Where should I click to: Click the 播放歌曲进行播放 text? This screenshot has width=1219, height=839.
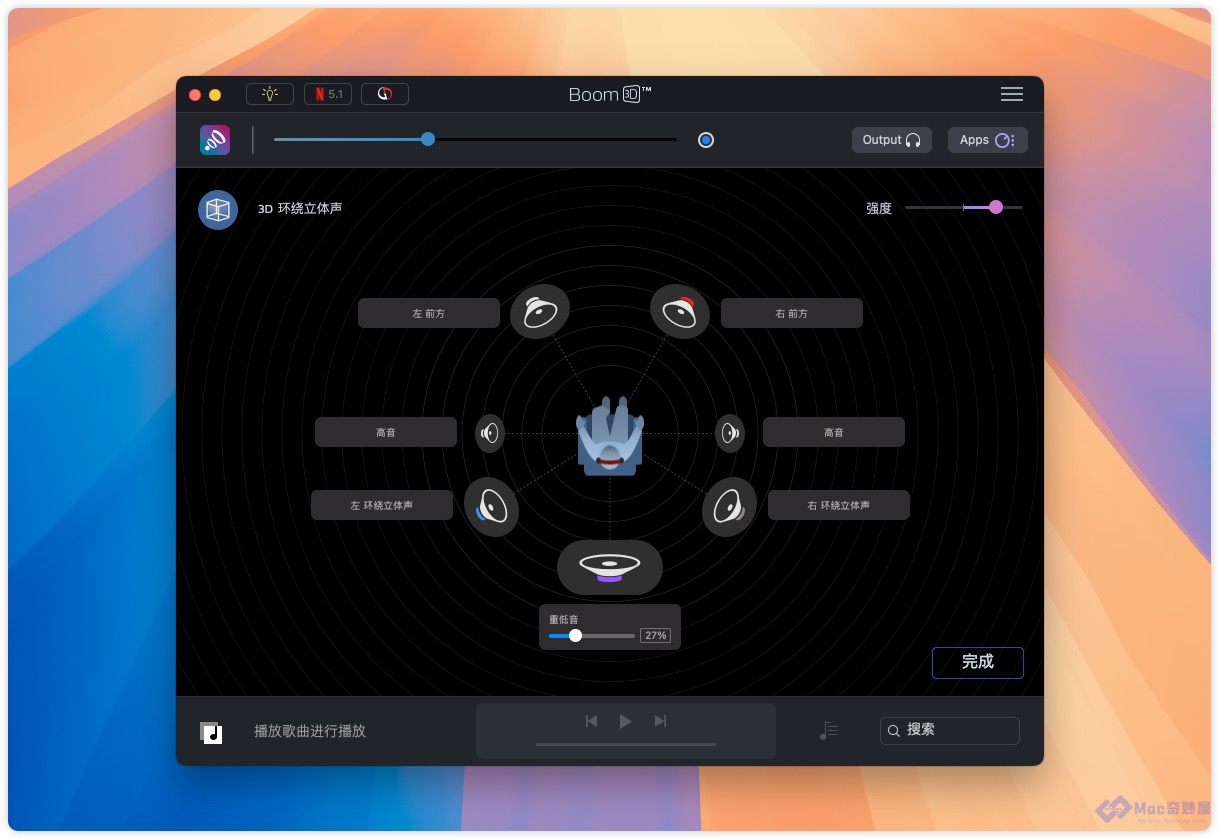click(x=310, y=731)
